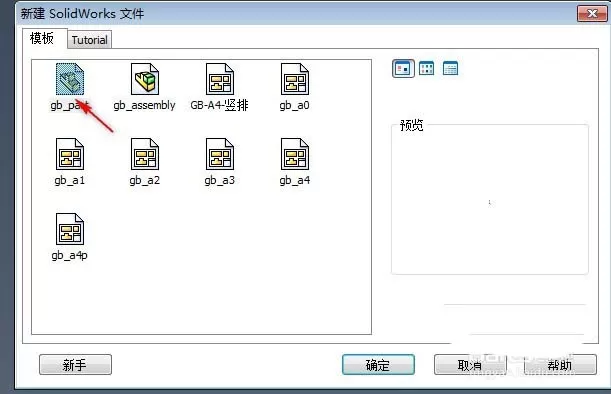This screenshot has width=611, height=394.
Task: Close the 新建 SolidWorks 文件 dialog
Action: 592,14
